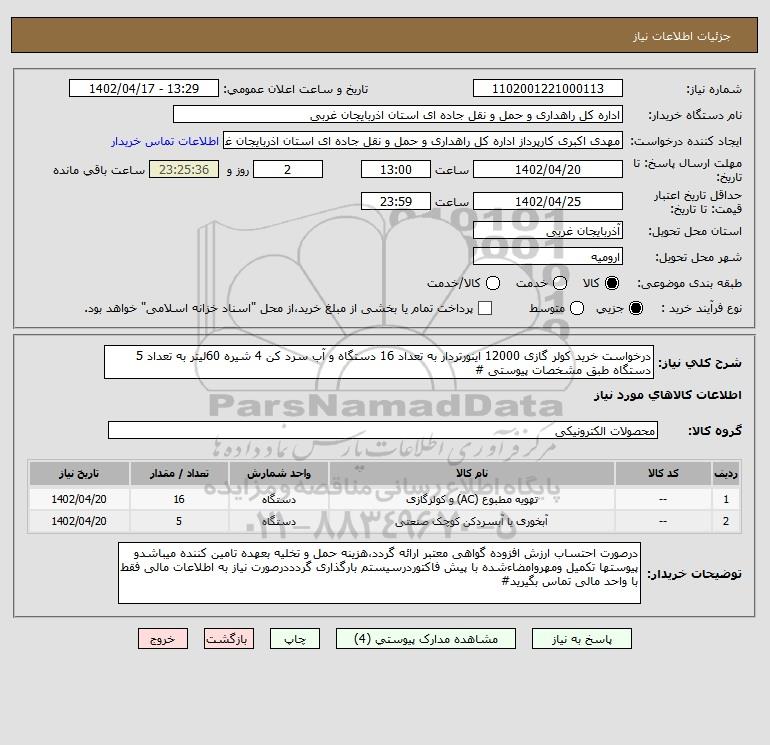The image size is (770, 745).
Task: Click quantity 16 in row 1
Action: click(179, 499)
